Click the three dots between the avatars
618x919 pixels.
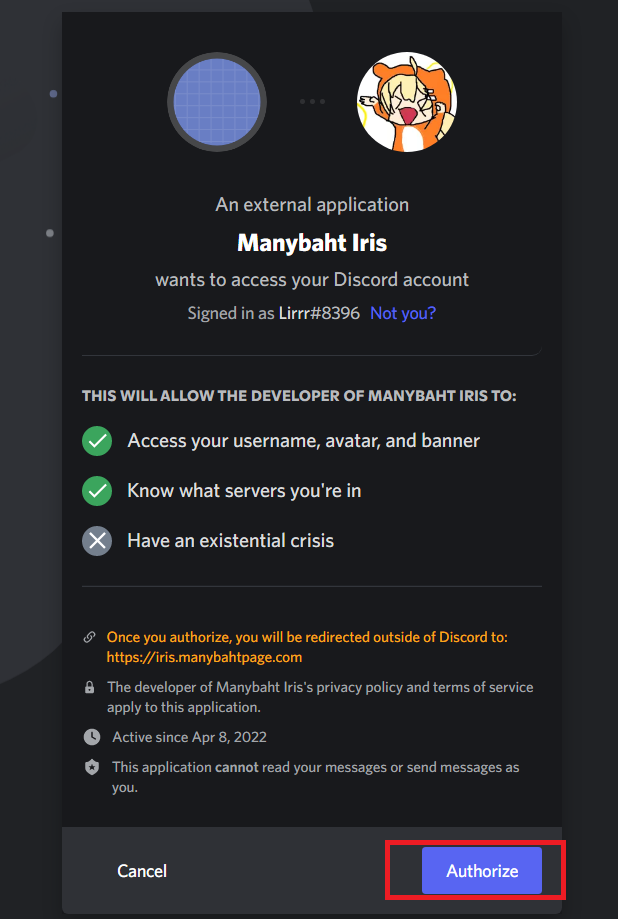pyautogui.click(x=312, y=101)
